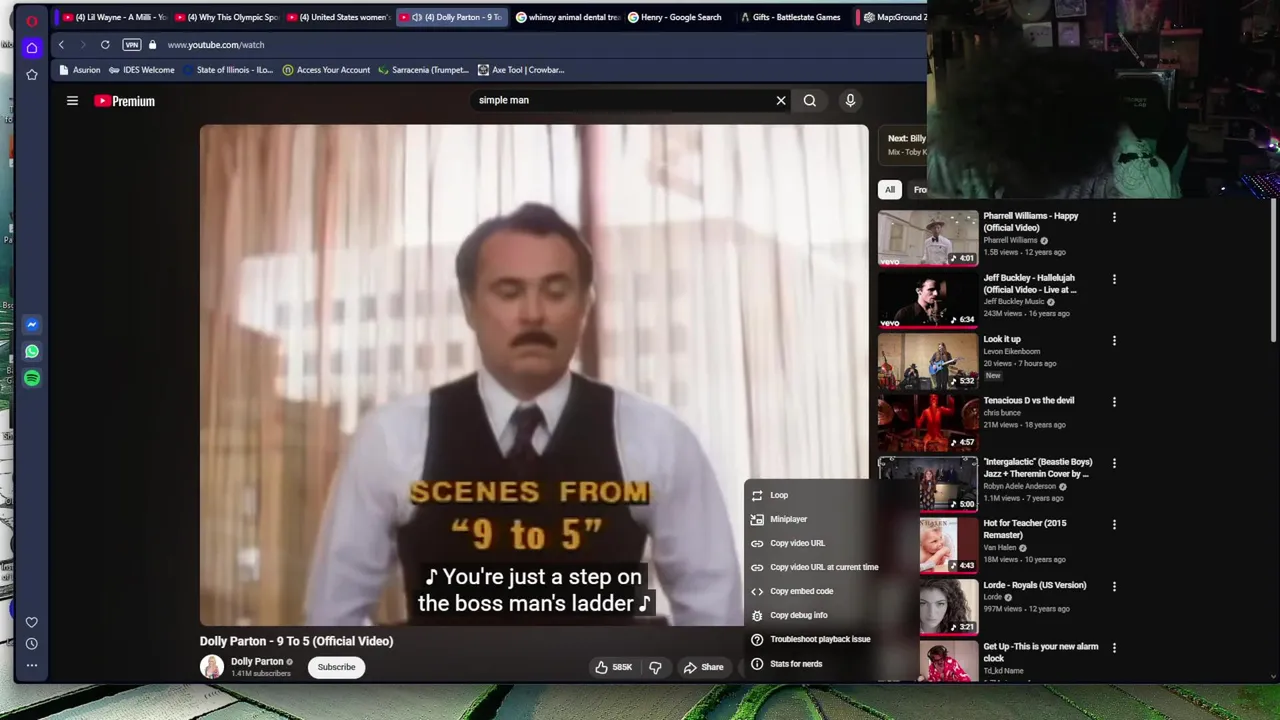The image size is (1280, 720).
Task: Open Lorde - Royals video title
Action: (x=1034, y=585)
